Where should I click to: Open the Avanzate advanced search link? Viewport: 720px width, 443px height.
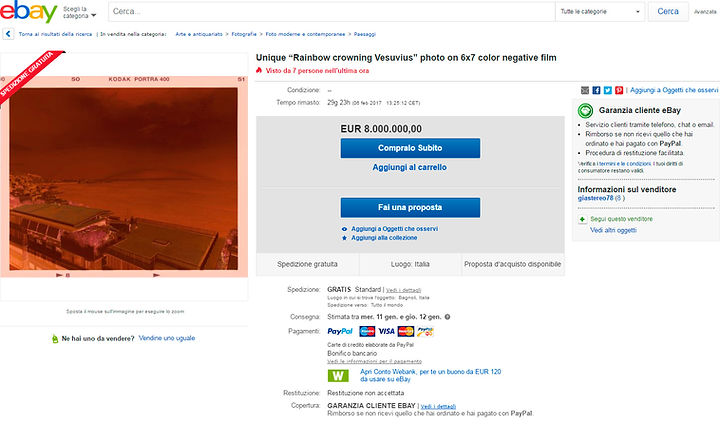coord(705,12)
